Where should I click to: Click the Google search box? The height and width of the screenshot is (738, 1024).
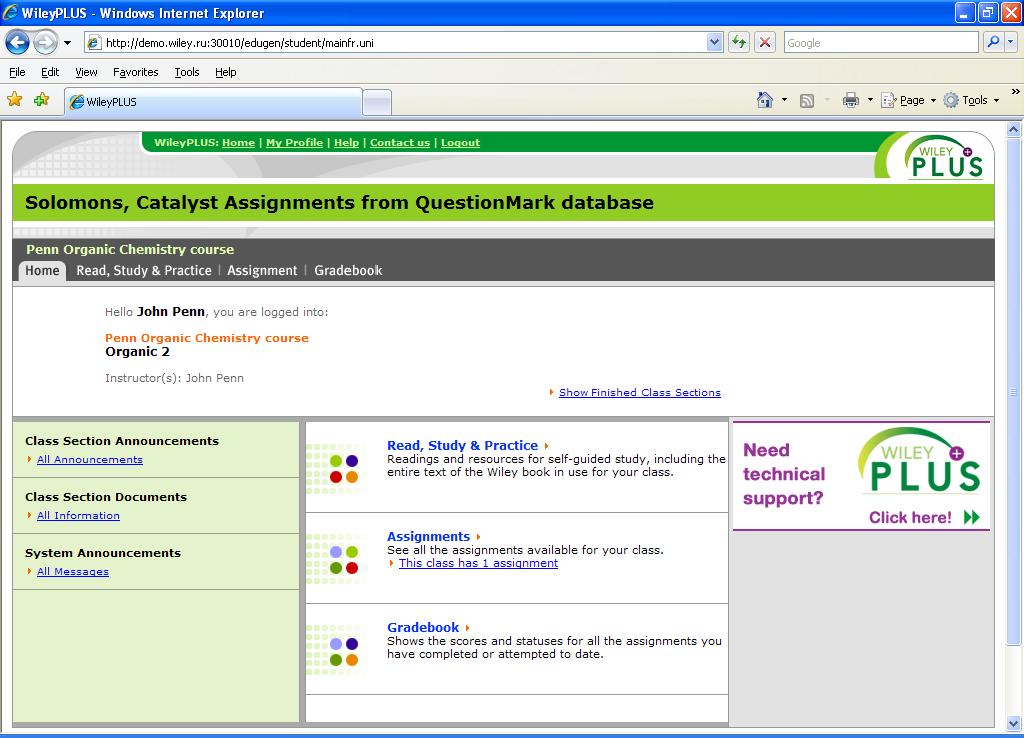[880, 43]
